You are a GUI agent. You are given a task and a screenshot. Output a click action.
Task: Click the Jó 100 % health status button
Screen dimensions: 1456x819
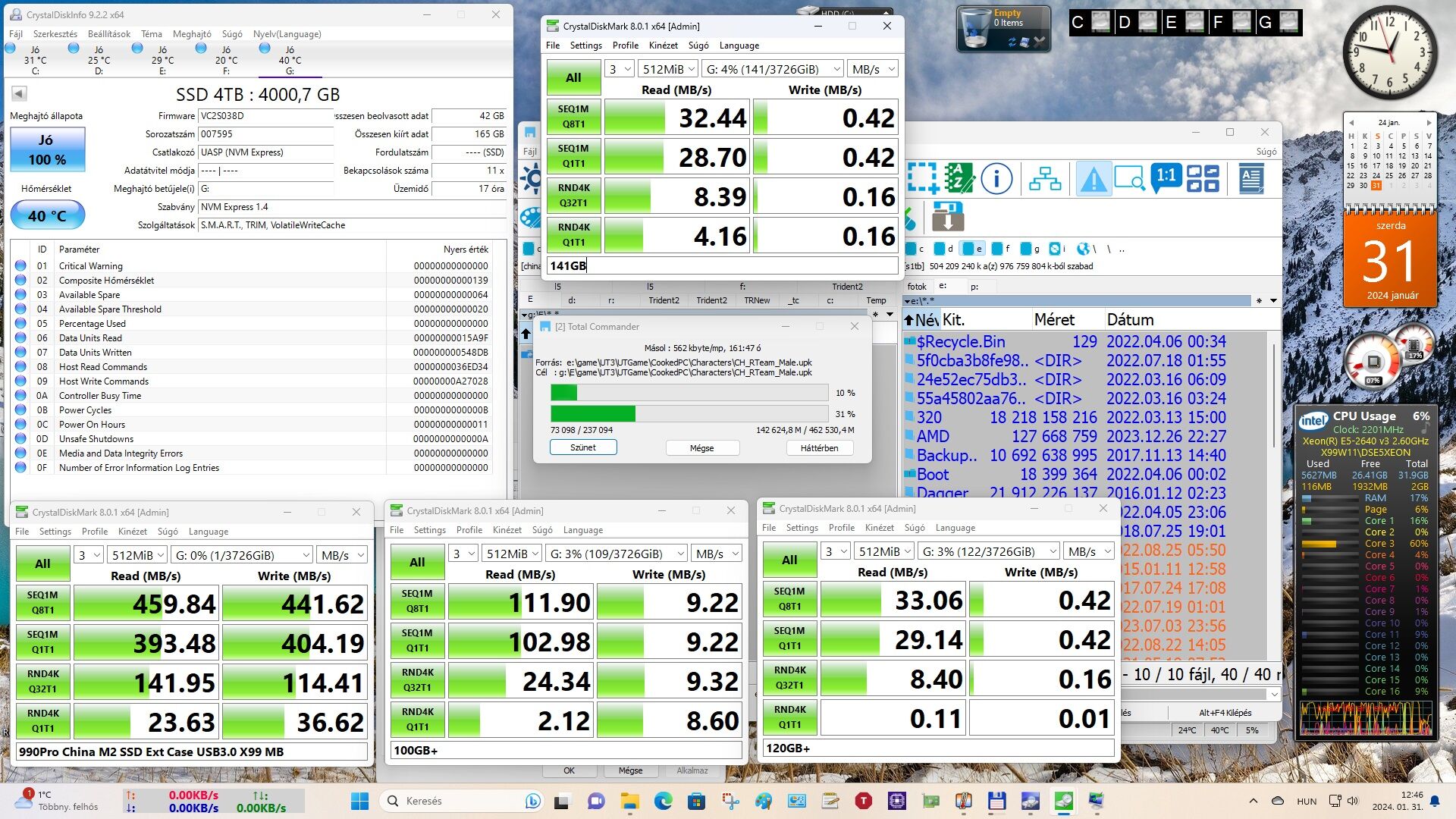click(x=47, y=149)
